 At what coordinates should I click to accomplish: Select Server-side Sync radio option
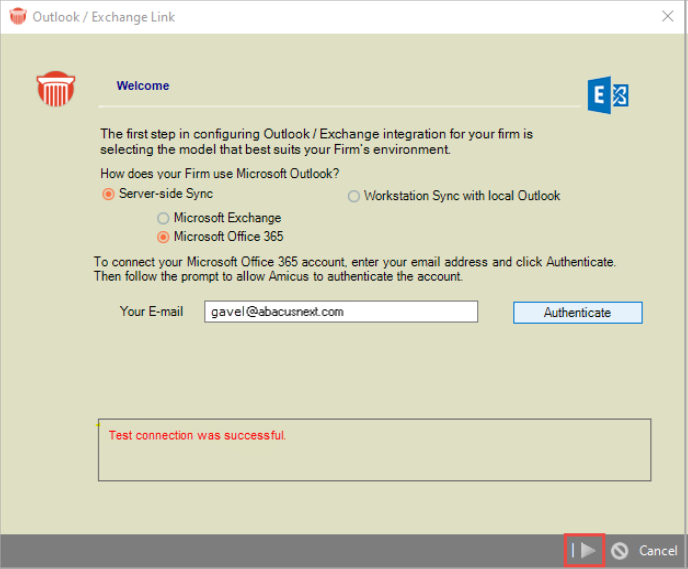point(108,194)
